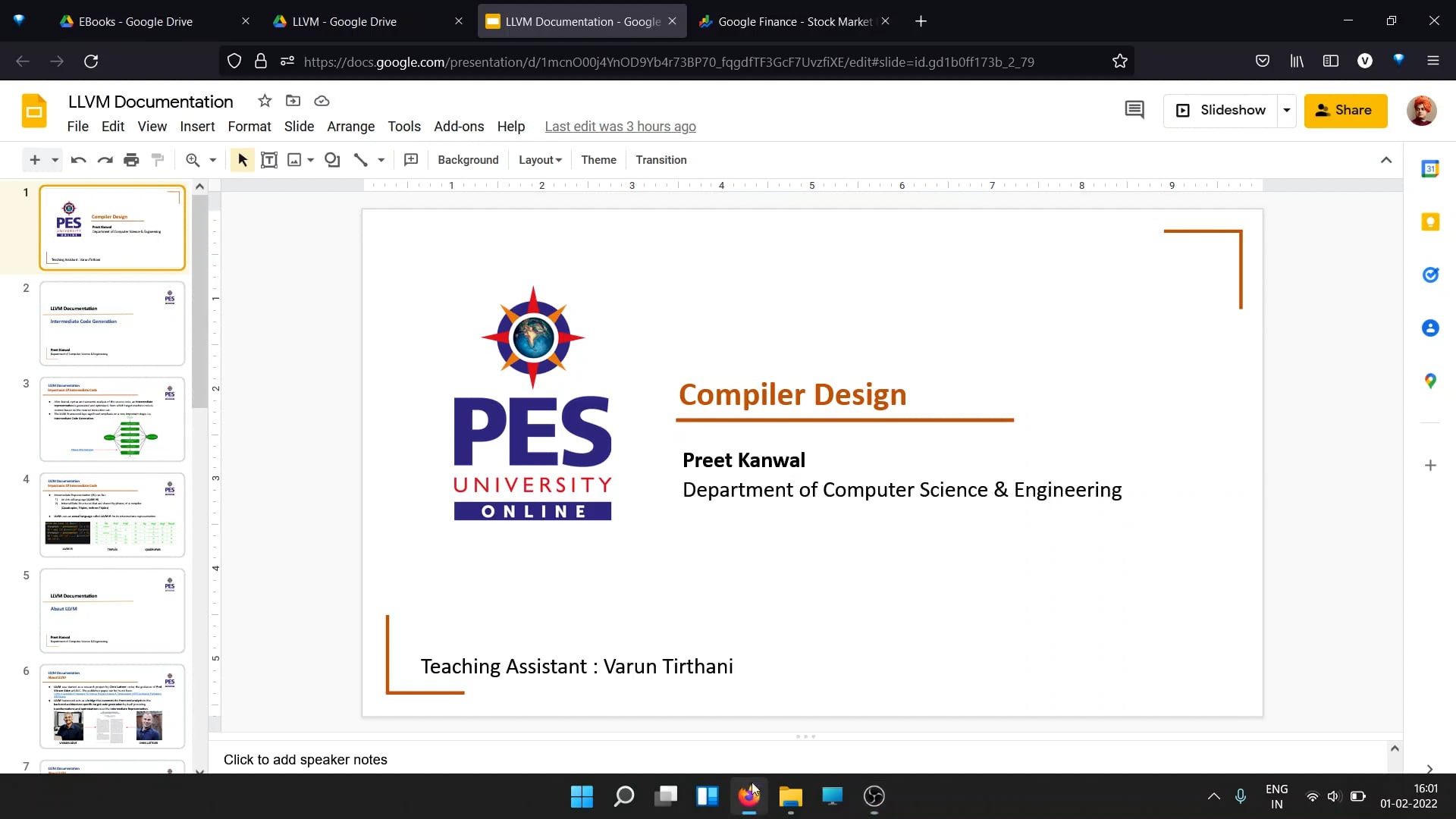This screenshot has width=1456, height=819.
Task: Click the add comment icon
Action: pyautogui.click(x=411, y=160)
